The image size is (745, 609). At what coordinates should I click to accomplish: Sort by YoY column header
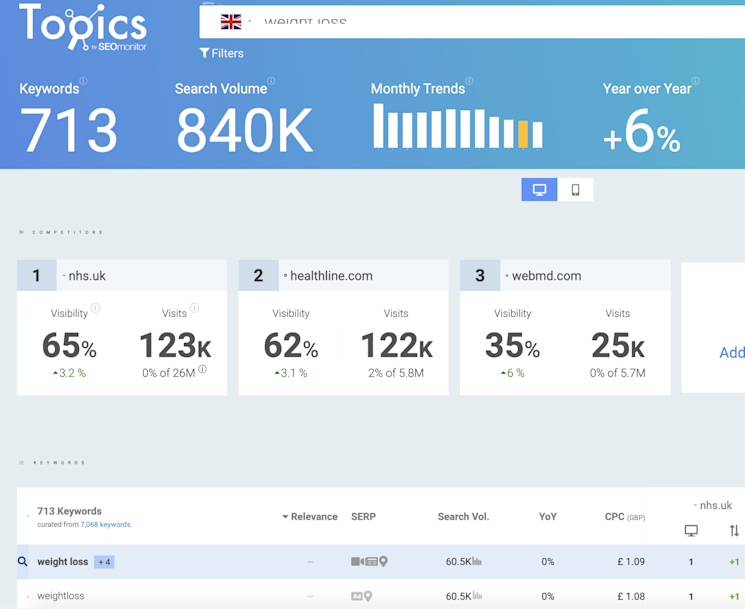548,517
